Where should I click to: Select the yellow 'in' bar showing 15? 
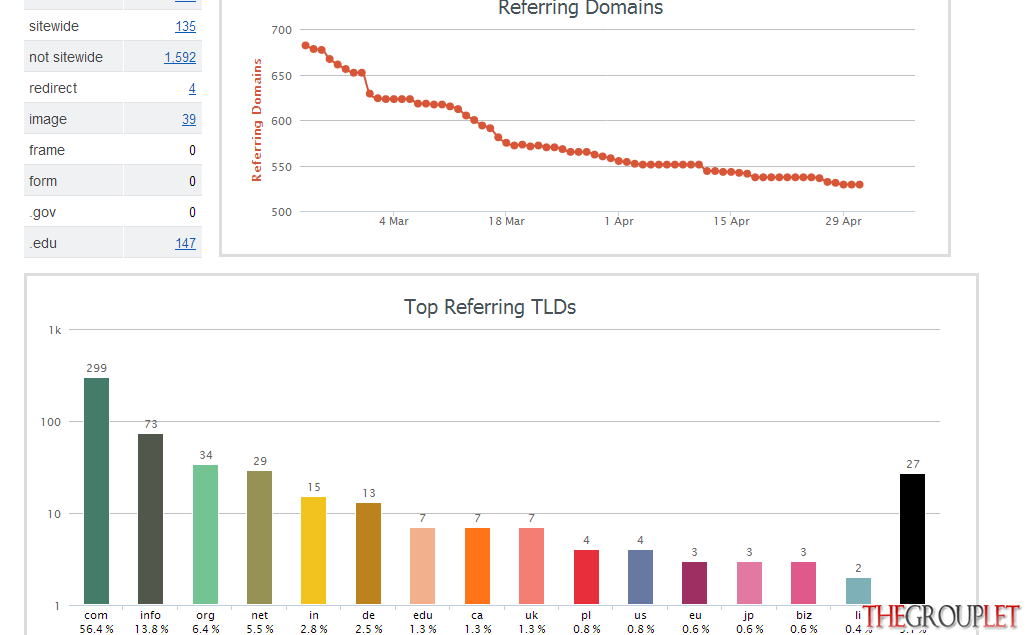click(314, 551)
